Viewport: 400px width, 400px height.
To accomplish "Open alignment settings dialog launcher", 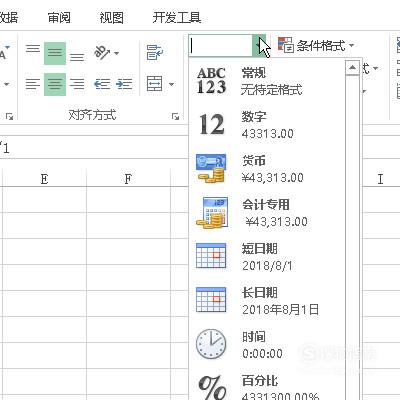I will coord(175,116).
